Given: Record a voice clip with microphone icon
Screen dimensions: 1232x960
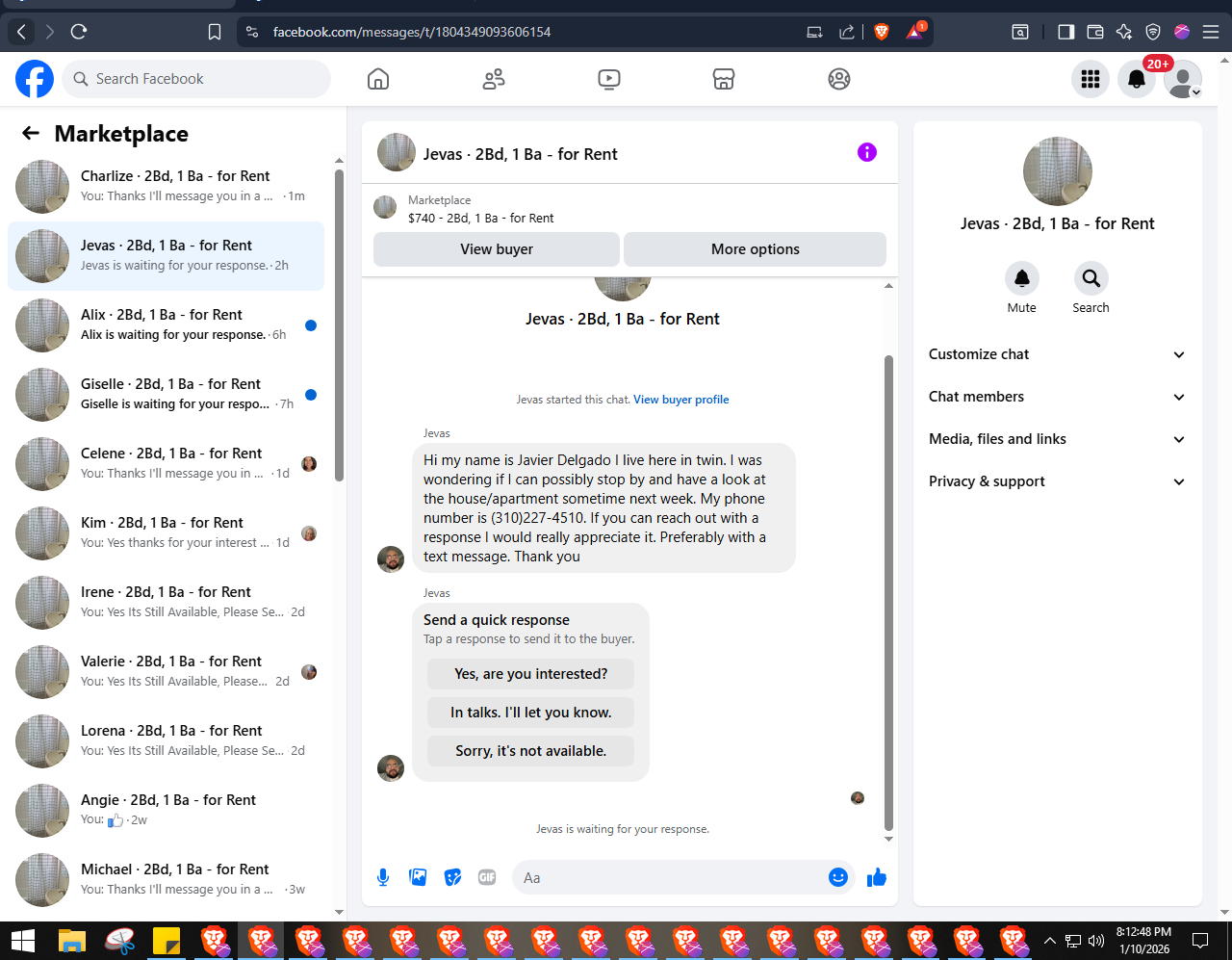Looking at the screenshot, I should [383, 877].
